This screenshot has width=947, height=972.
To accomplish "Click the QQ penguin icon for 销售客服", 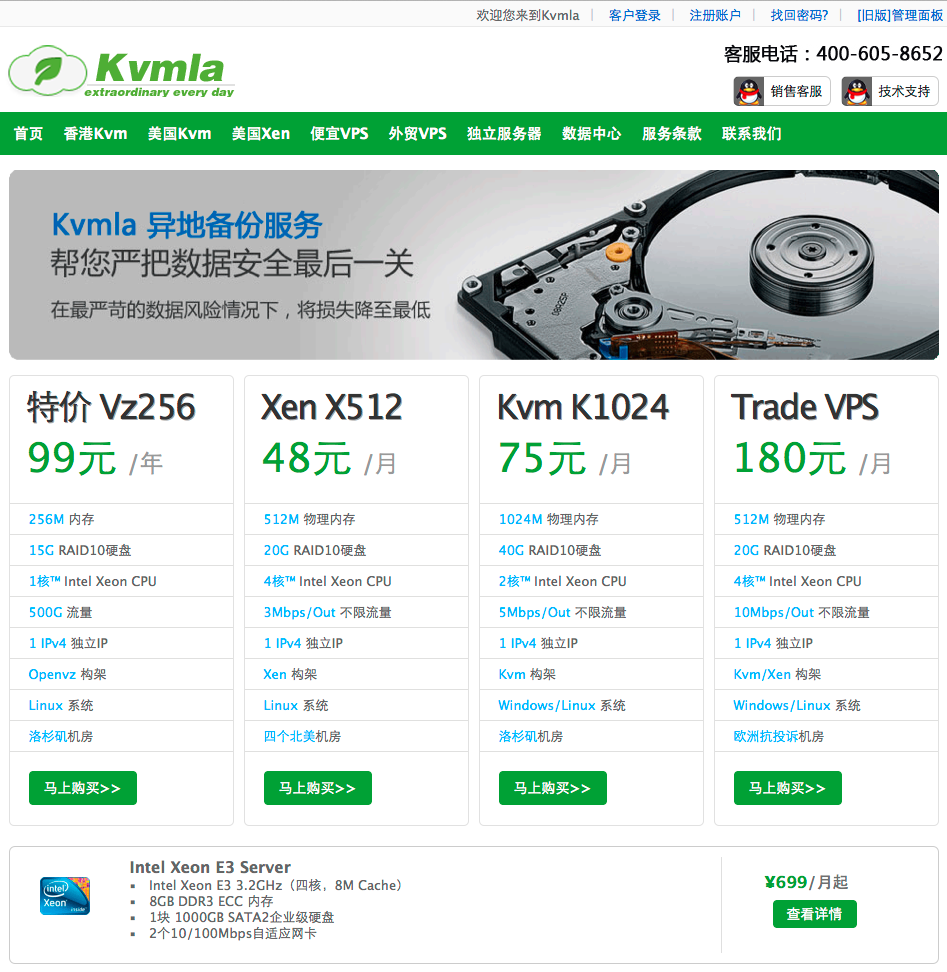I will [x=749, y=92].
